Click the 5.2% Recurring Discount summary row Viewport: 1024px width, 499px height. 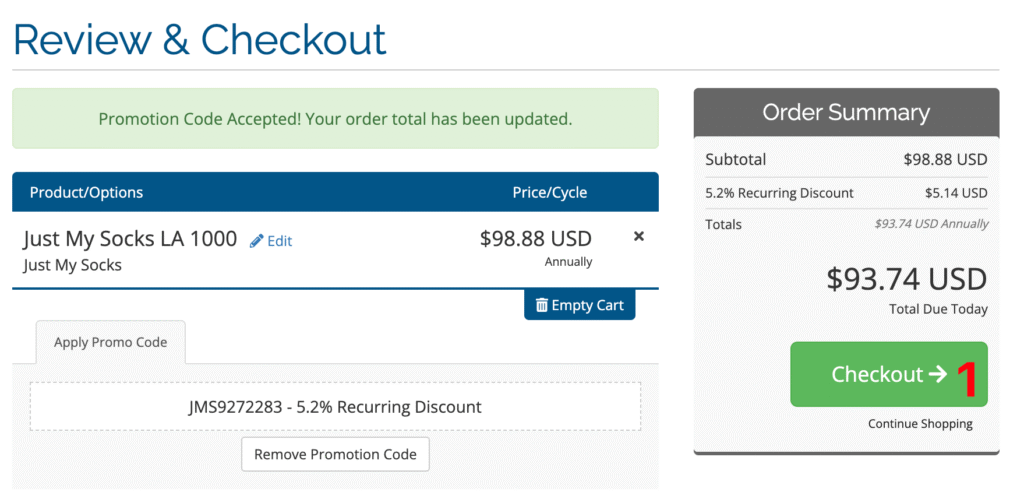click(846, 193)
